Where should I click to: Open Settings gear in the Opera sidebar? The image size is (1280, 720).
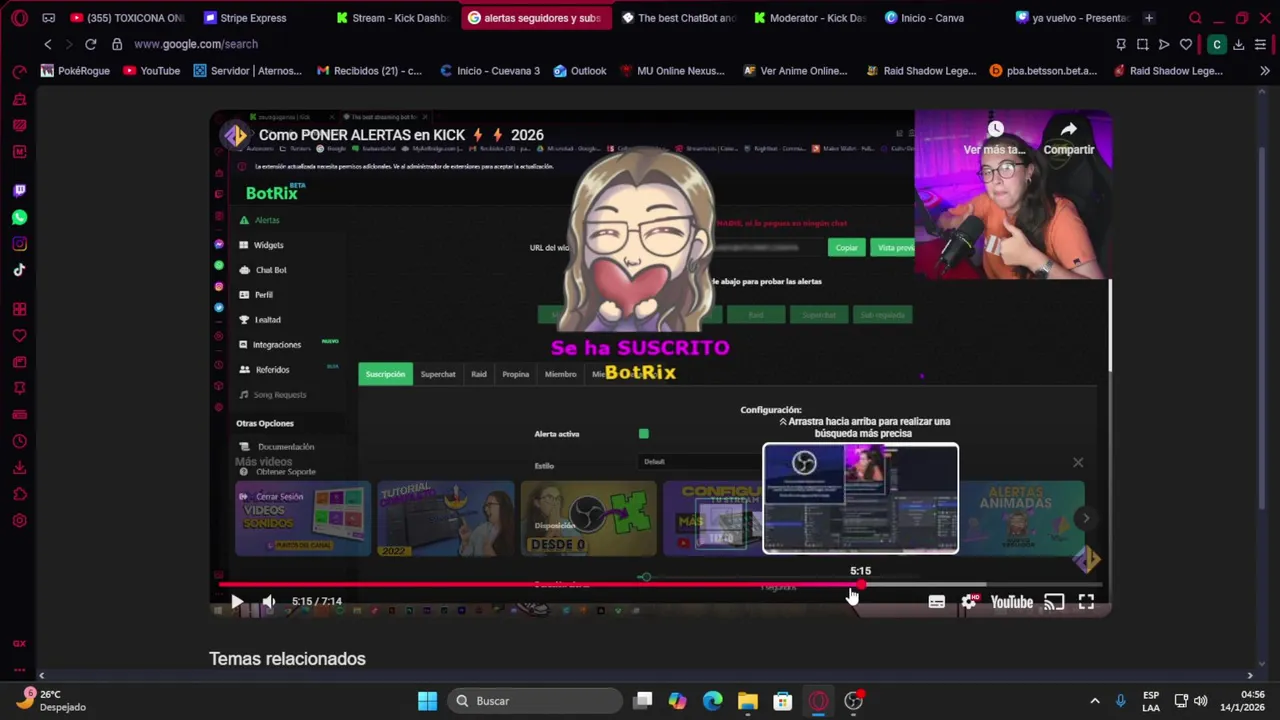(19, 520)
